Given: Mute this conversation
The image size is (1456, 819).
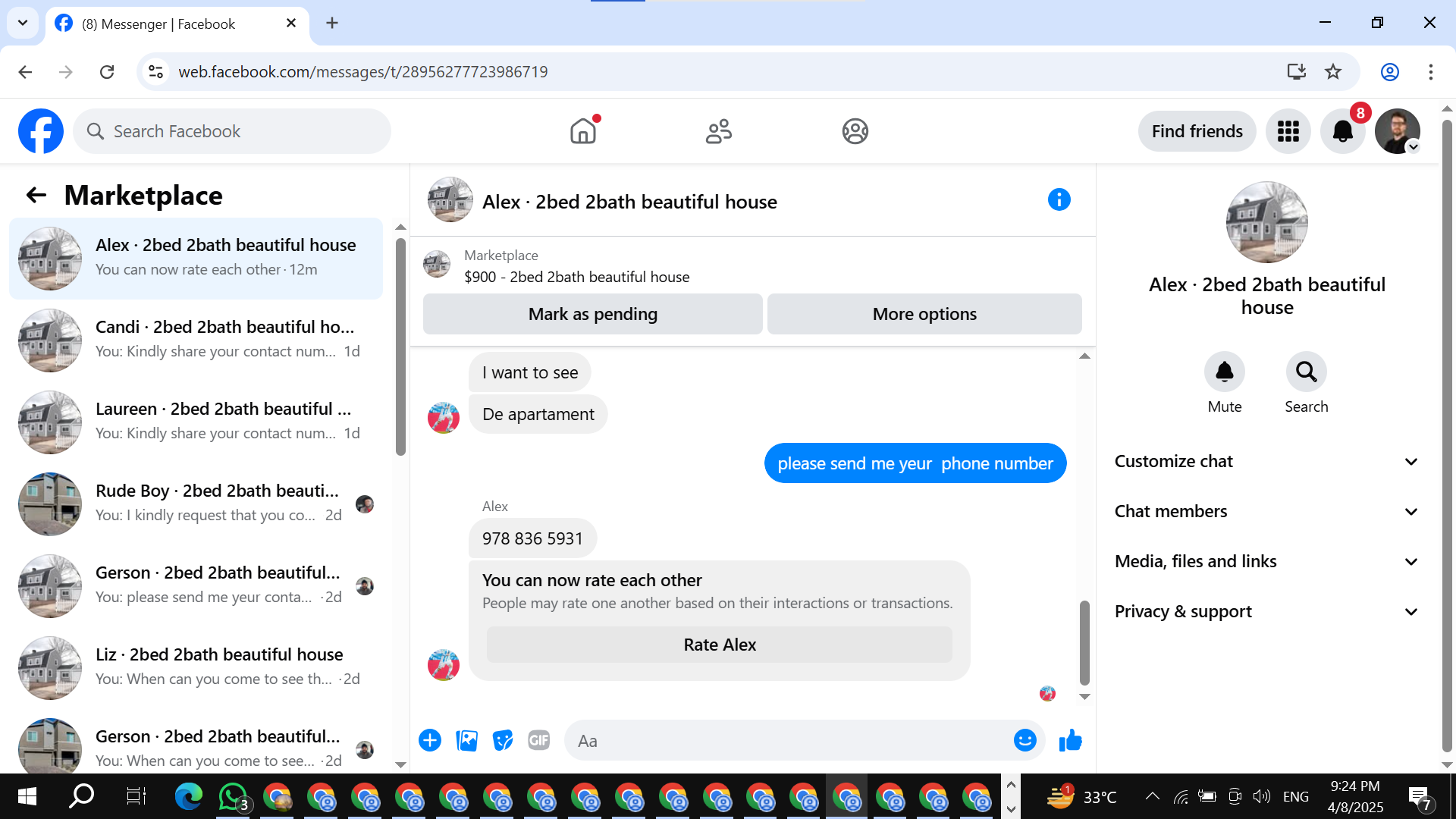Looking at the screenshot, I should (x=1224, y=372).
